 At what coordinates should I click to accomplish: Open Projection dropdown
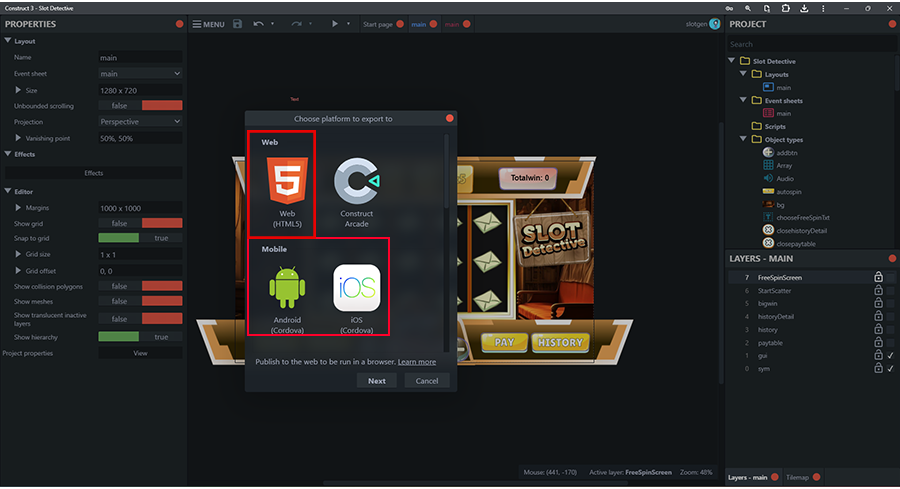click(x=140, y=122)
